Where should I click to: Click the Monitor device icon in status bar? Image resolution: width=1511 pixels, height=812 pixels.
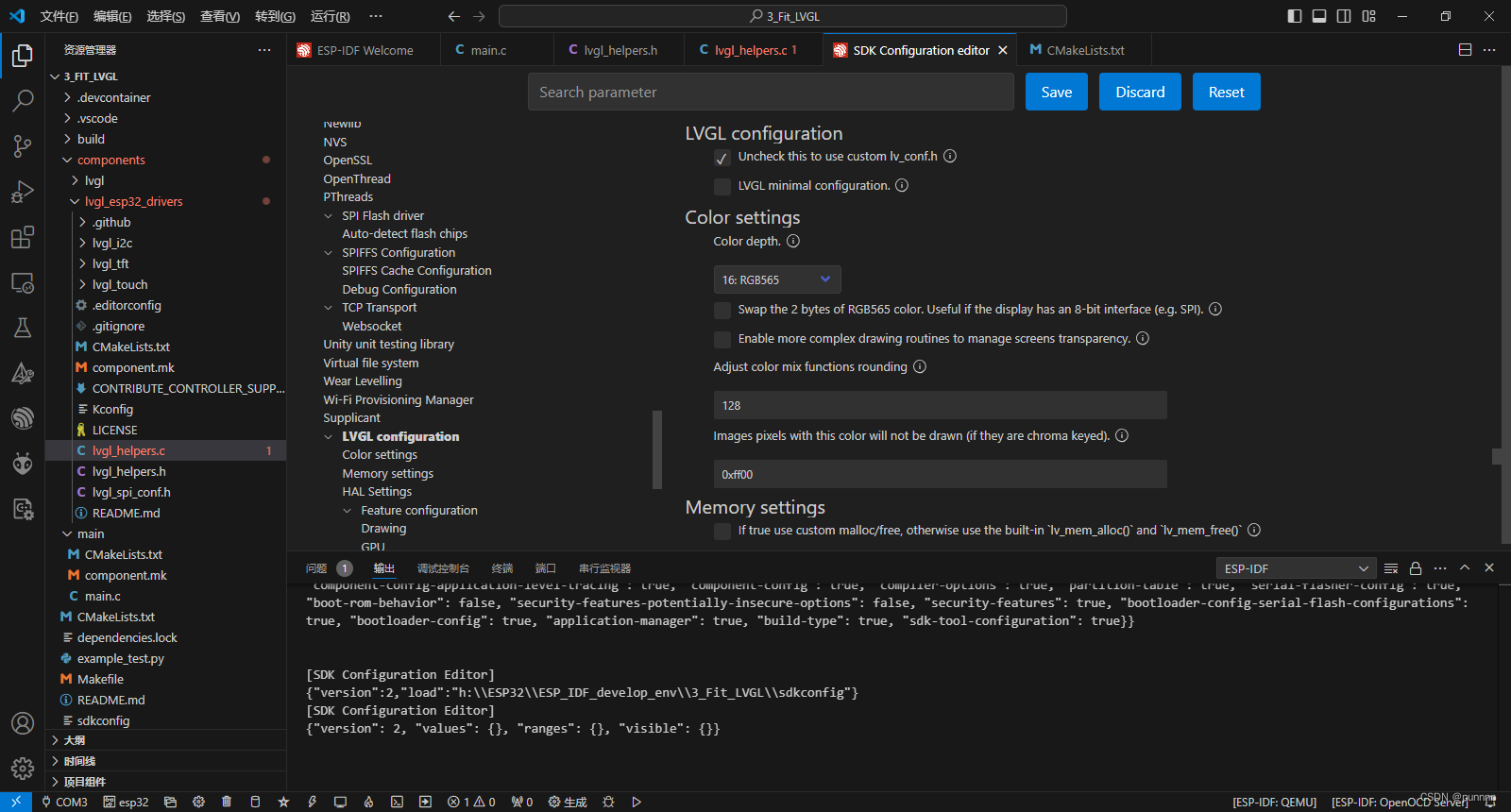pos(340,802)
